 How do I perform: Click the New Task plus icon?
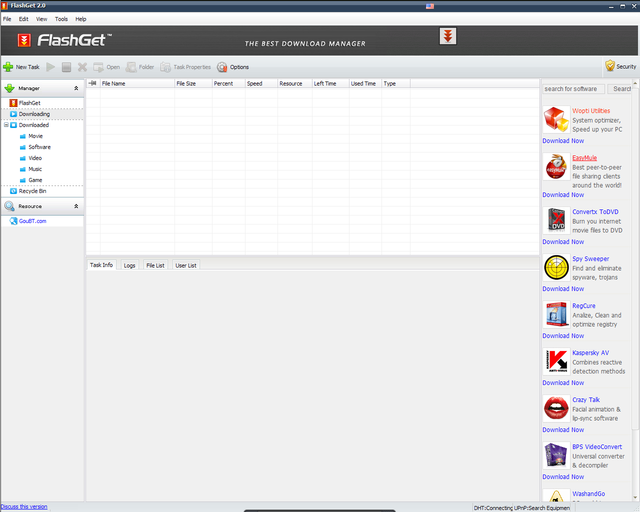coord(8,67)
